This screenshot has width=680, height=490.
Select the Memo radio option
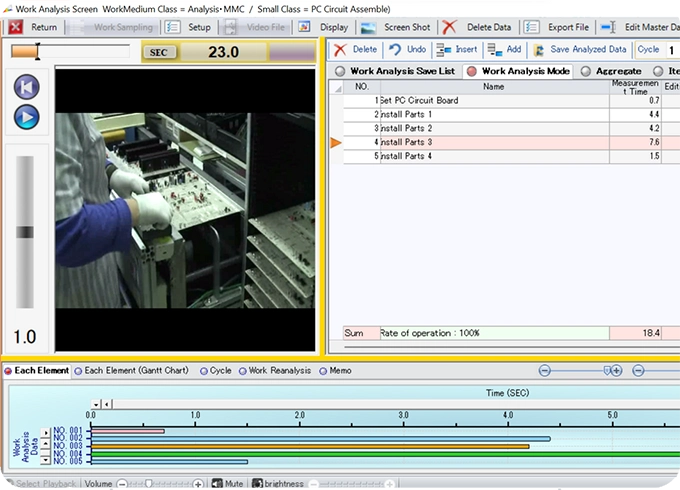point(323,371)
